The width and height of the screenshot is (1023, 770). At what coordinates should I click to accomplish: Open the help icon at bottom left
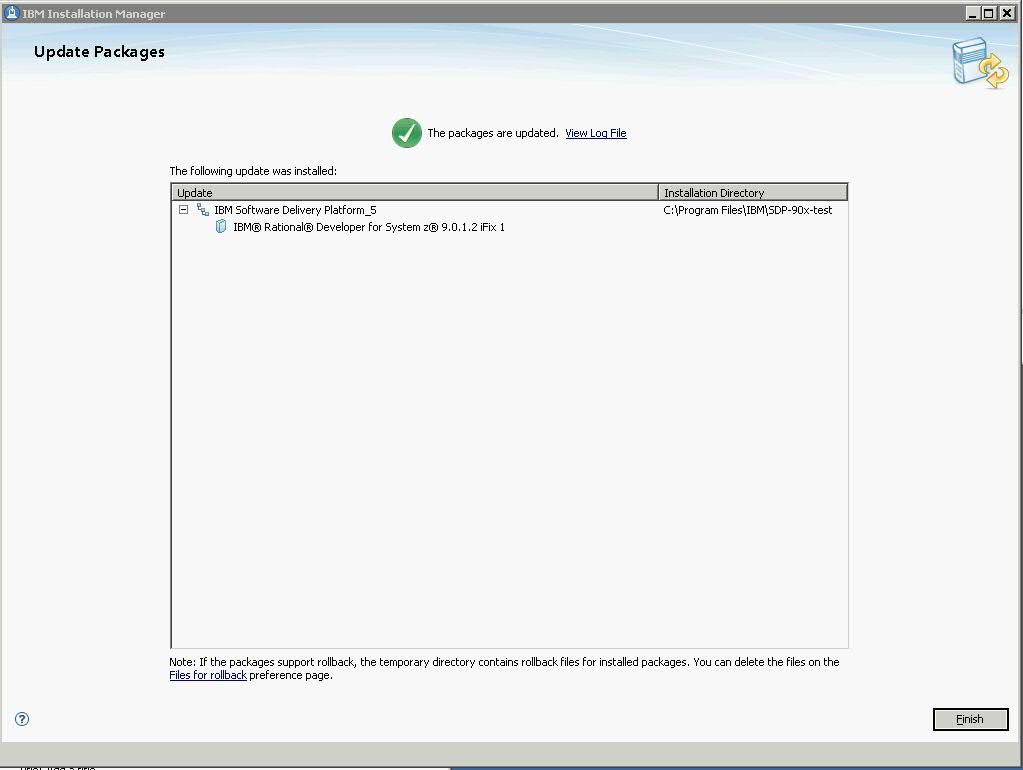tap(22, 719)
